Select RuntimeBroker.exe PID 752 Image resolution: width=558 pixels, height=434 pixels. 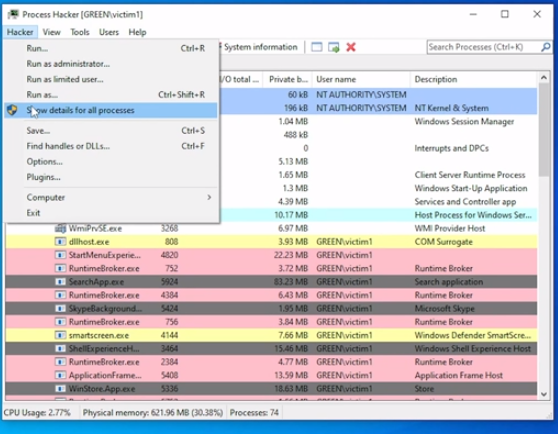pos(271,269)
